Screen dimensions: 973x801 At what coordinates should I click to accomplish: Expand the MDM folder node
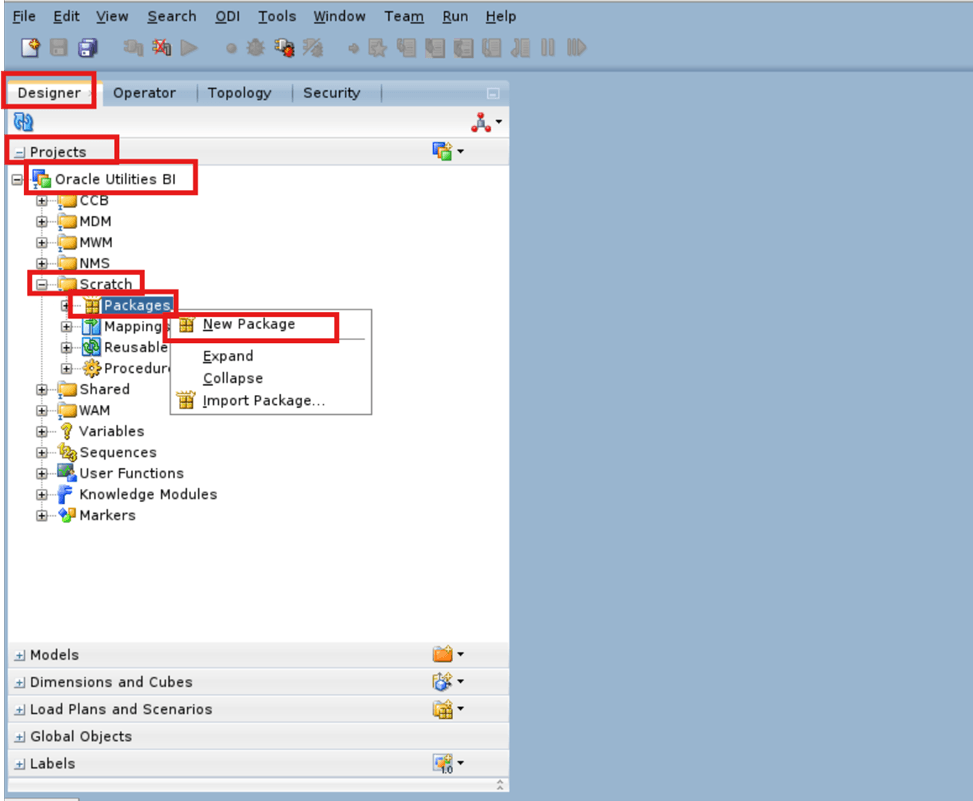tap(40, 221)
